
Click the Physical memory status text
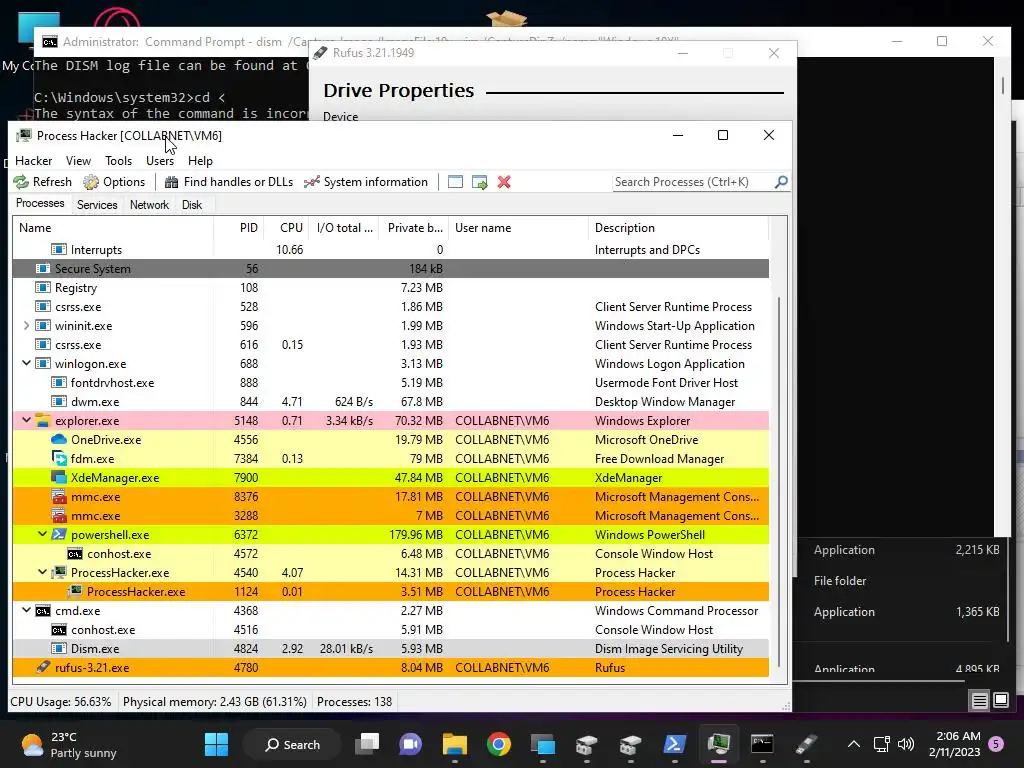214,702
